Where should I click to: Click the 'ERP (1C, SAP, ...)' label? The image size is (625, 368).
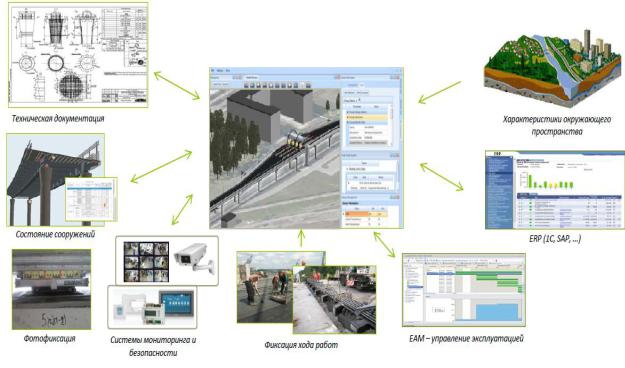point(555,239)
